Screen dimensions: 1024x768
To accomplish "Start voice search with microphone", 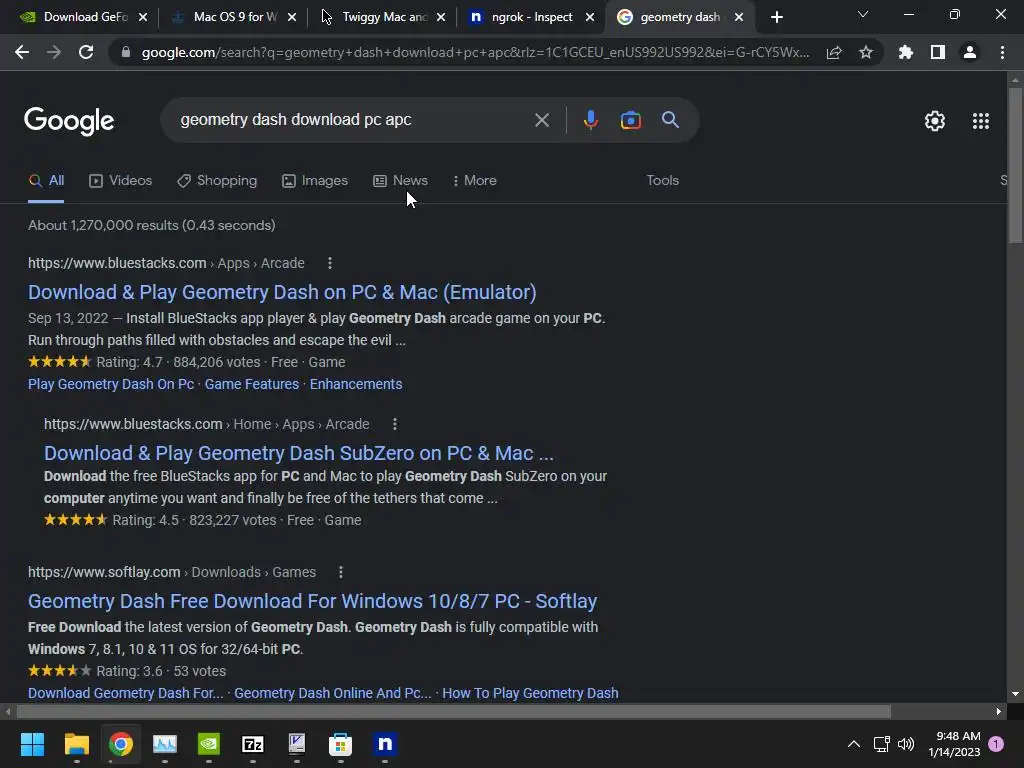I will tap(590, 120).
